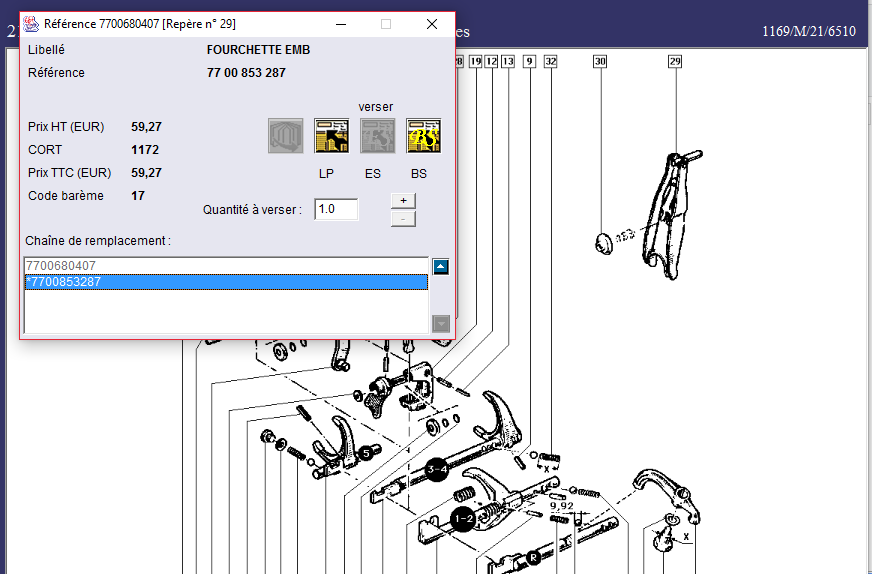Image resolution: width=872 pixels, height=574 pixels.
Task: Click the greyed-out package icon
Action: tap(285, 136)
